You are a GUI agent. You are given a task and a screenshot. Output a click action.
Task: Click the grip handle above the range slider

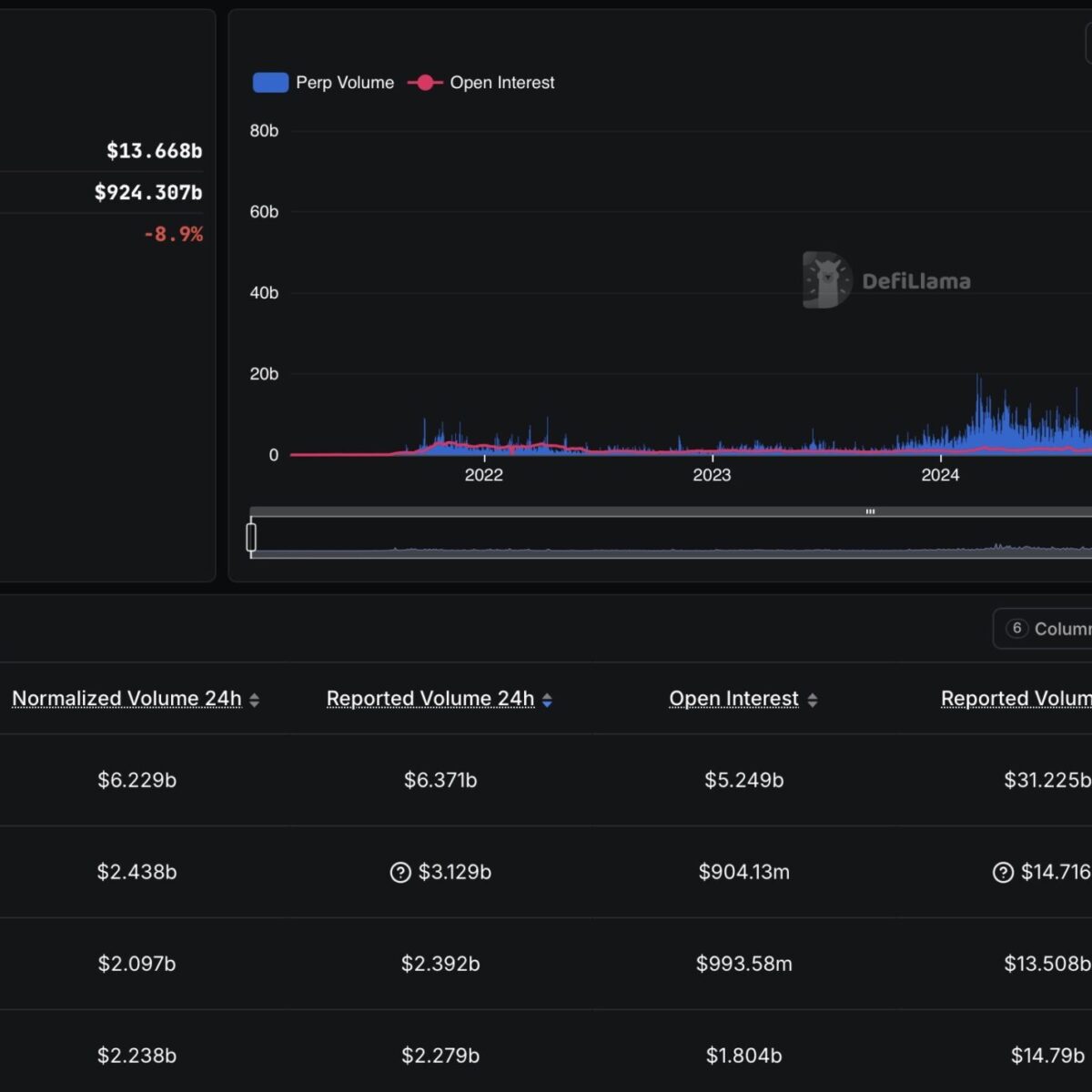pos(870,511)
